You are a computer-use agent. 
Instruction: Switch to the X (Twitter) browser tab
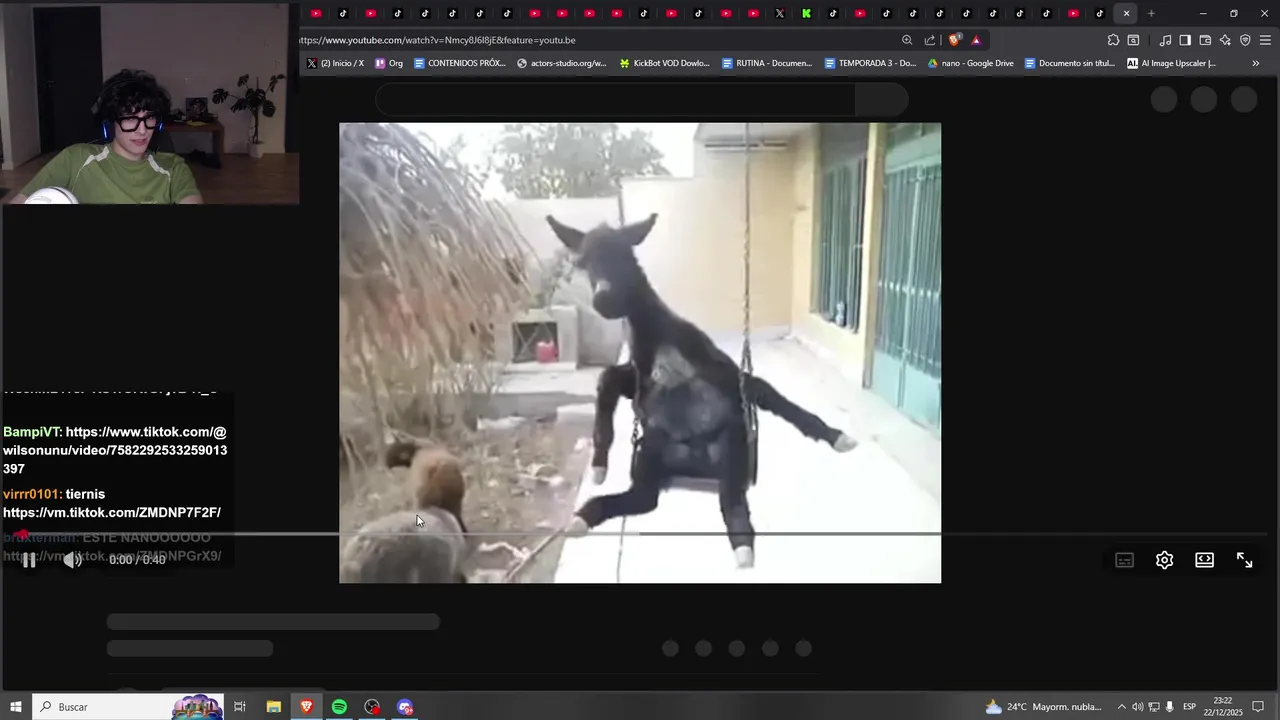[x=779, y=13]
